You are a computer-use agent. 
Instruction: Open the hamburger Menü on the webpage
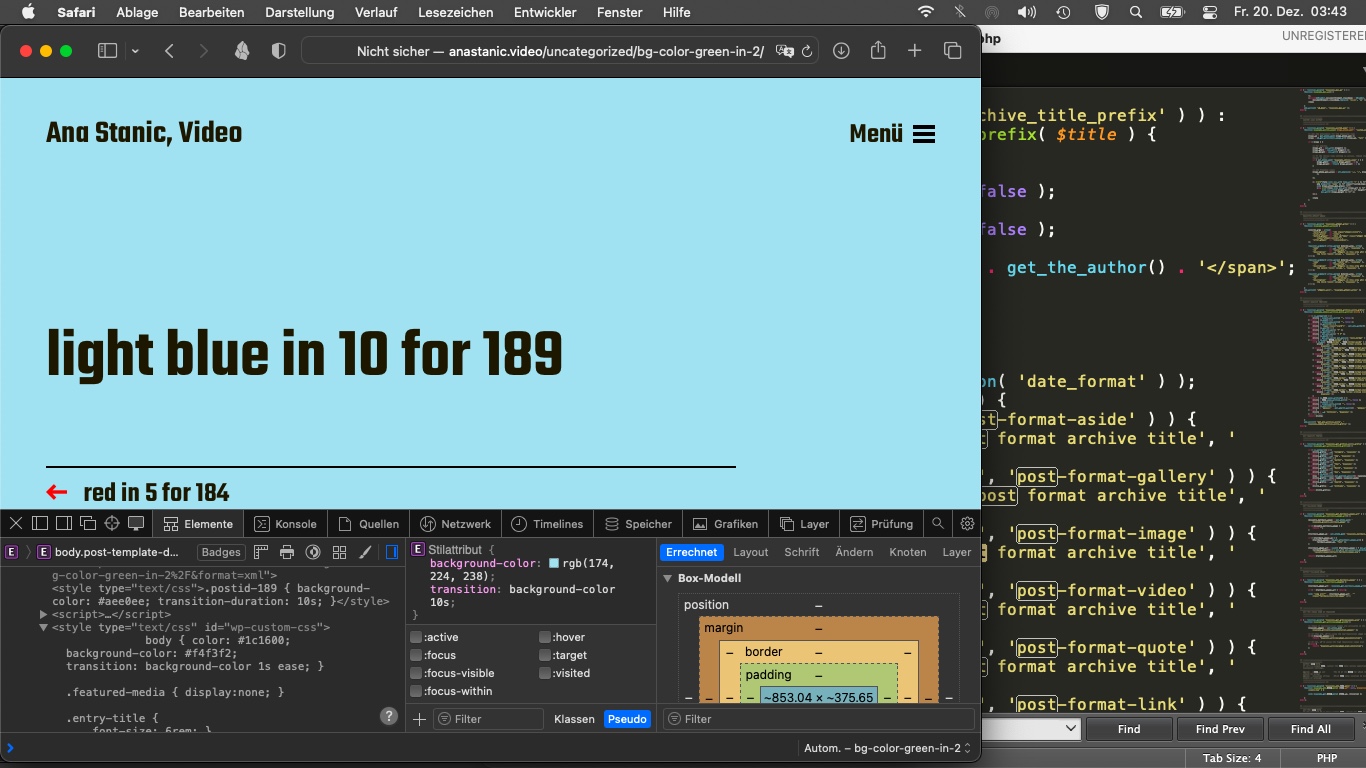pos(892,133)
